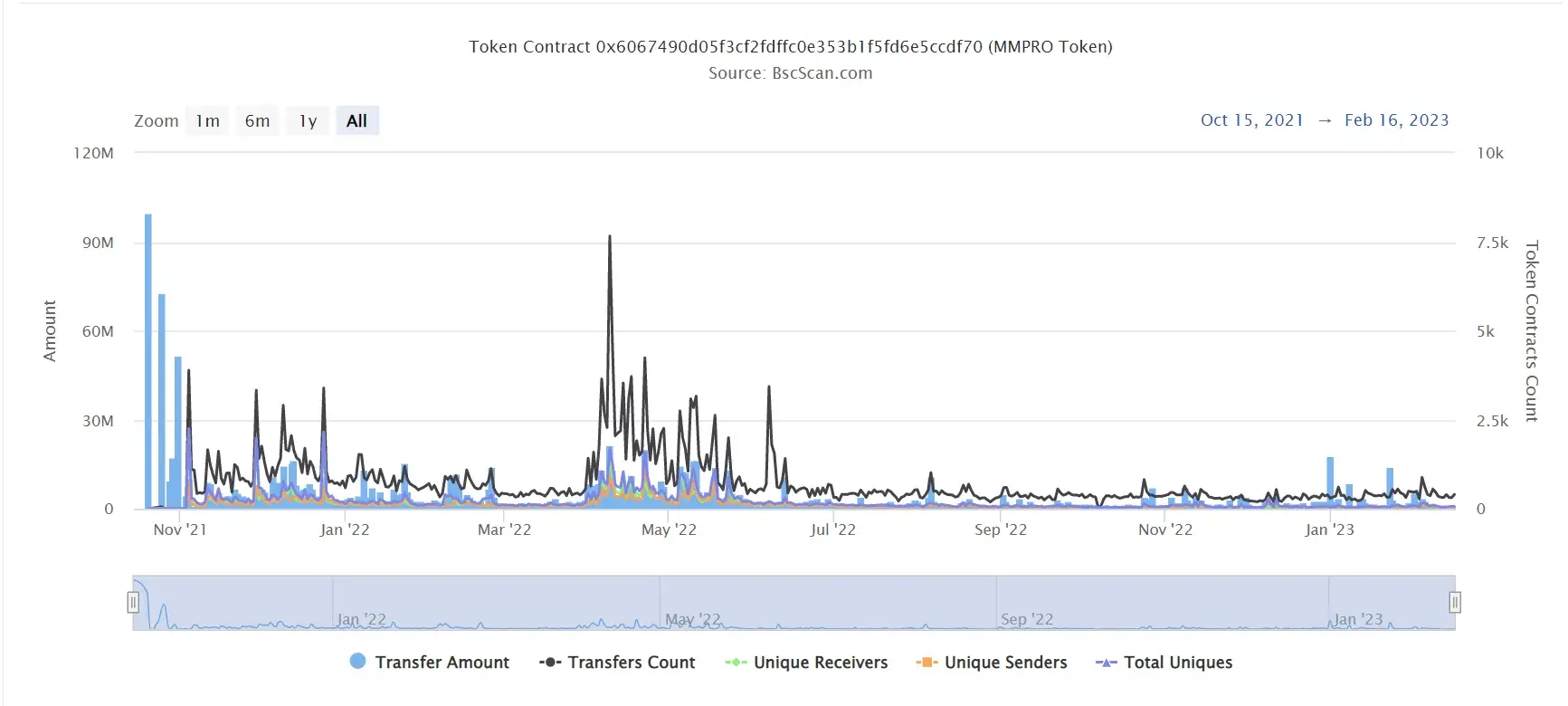Click the Jan '23 x-axis label
1568x706 pixels.
point(1329,529)
